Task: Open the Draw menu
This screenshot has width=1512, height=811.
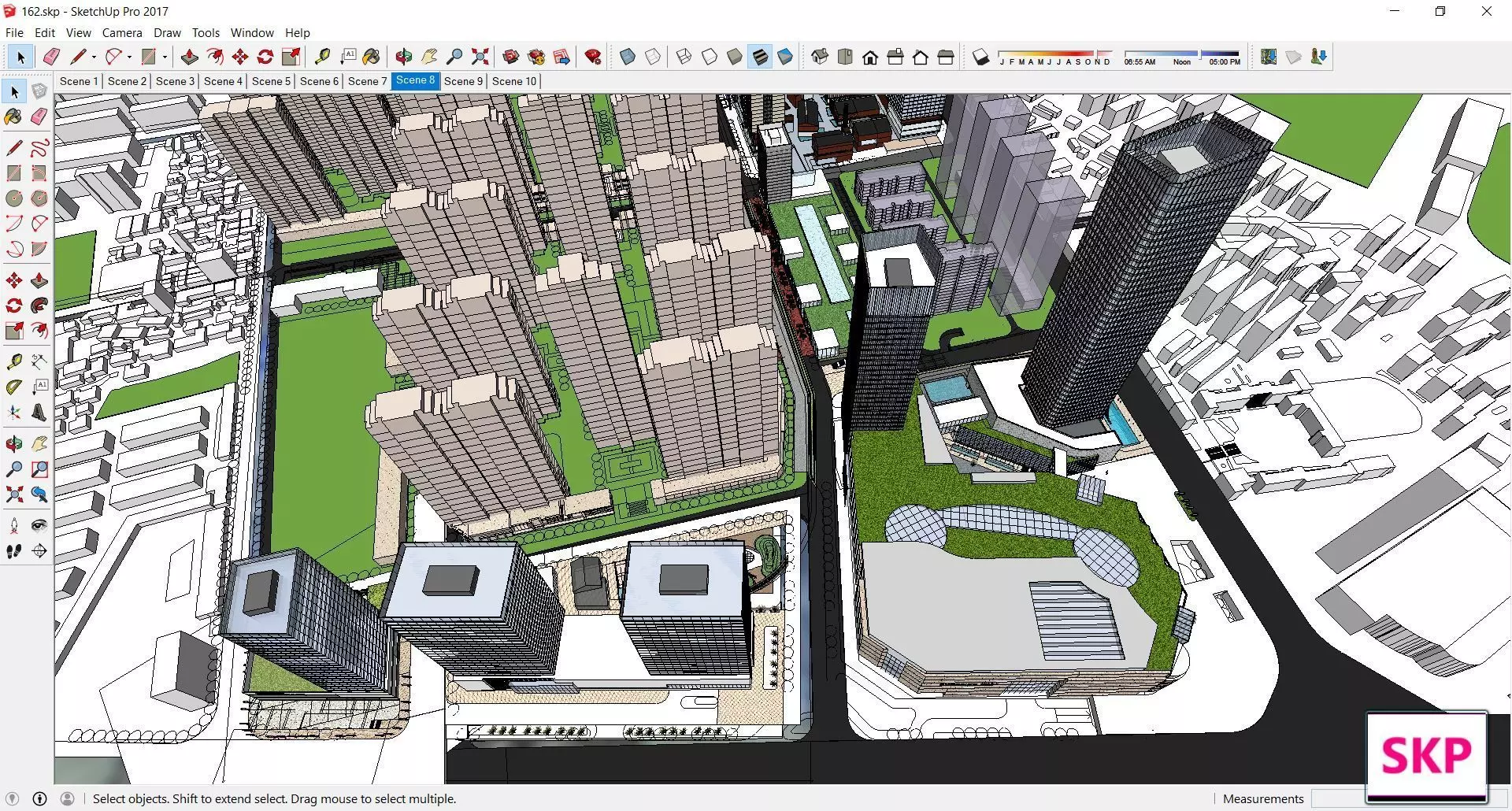Action: point(167,33)
